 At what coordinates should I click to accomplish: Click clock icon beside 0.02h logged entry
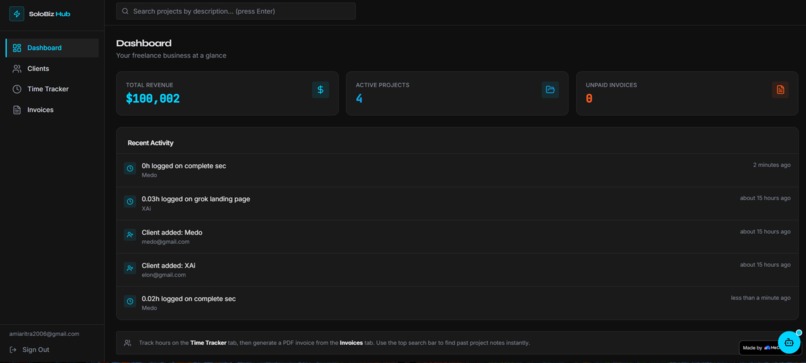[130, 301]
